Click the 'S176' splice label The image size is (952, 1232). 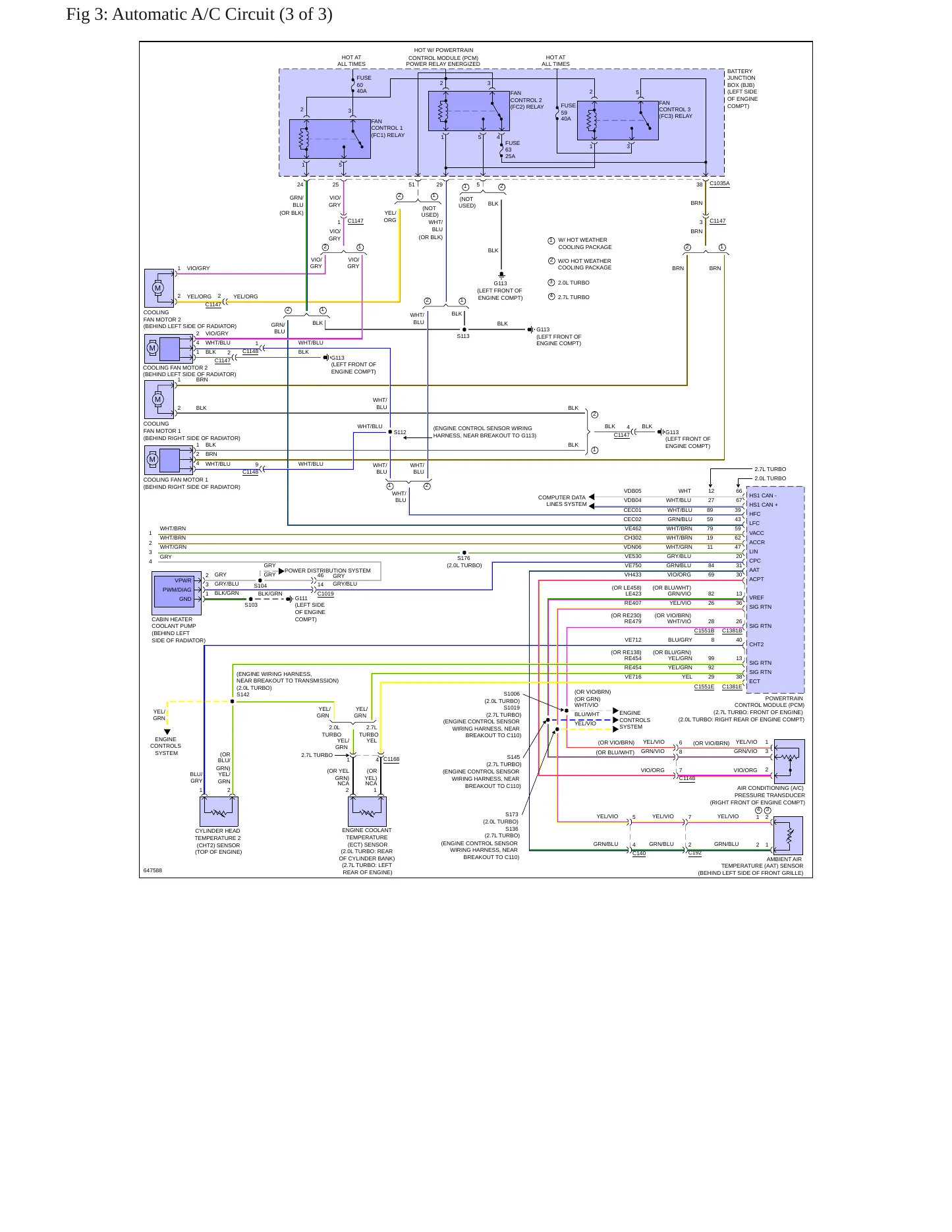464,558
